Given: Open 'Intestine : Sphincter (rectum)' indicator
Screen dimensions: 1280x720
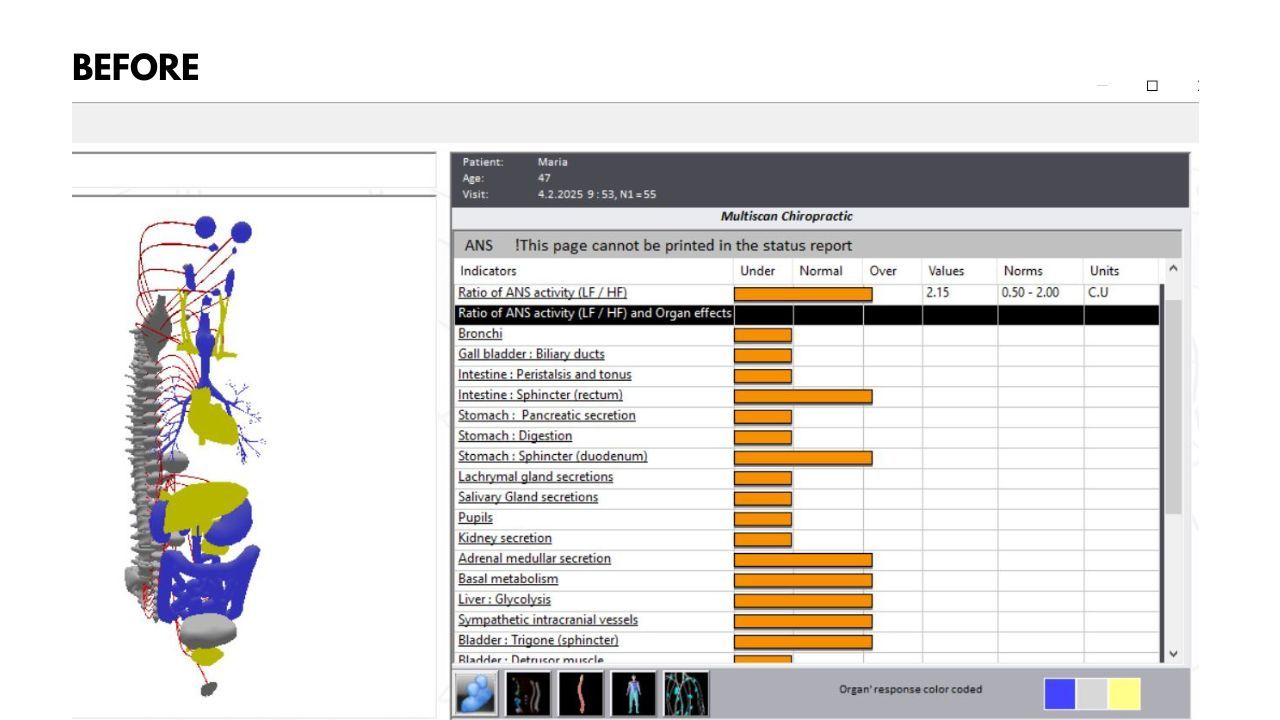Looking at the screenshot, I should point(540,395).
